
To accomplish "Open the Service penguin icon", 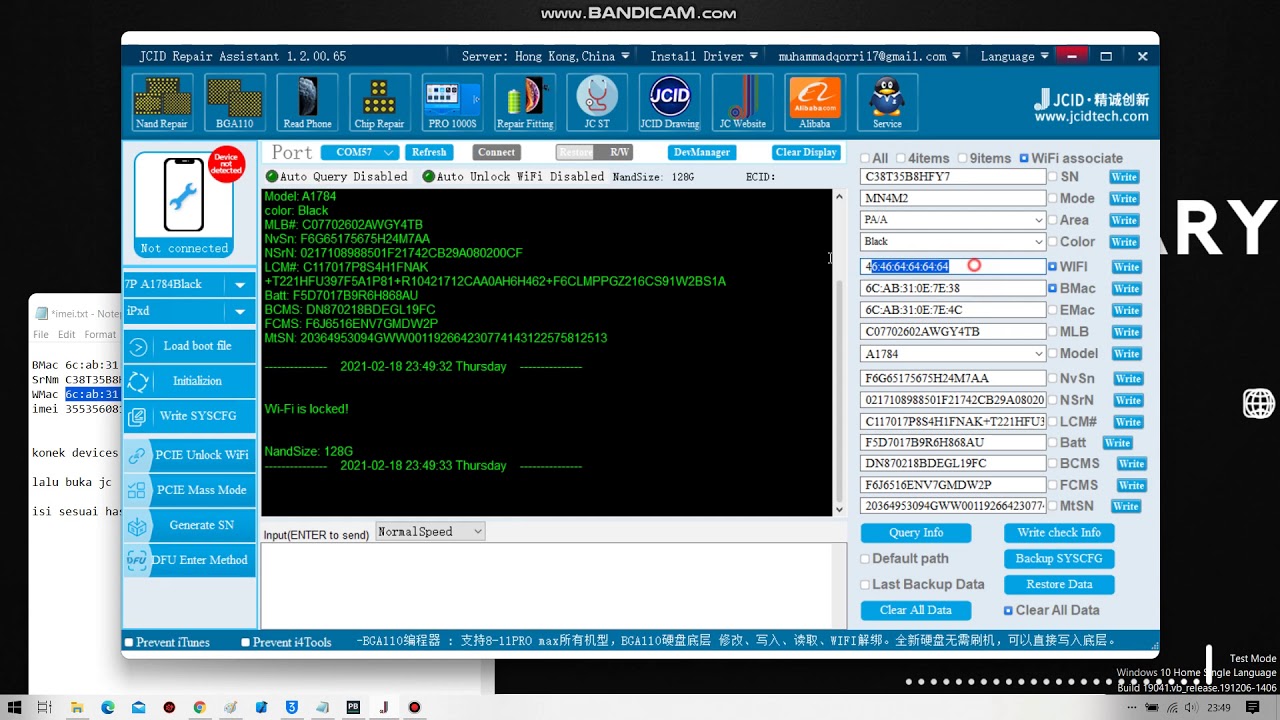I will pos(887,102).
